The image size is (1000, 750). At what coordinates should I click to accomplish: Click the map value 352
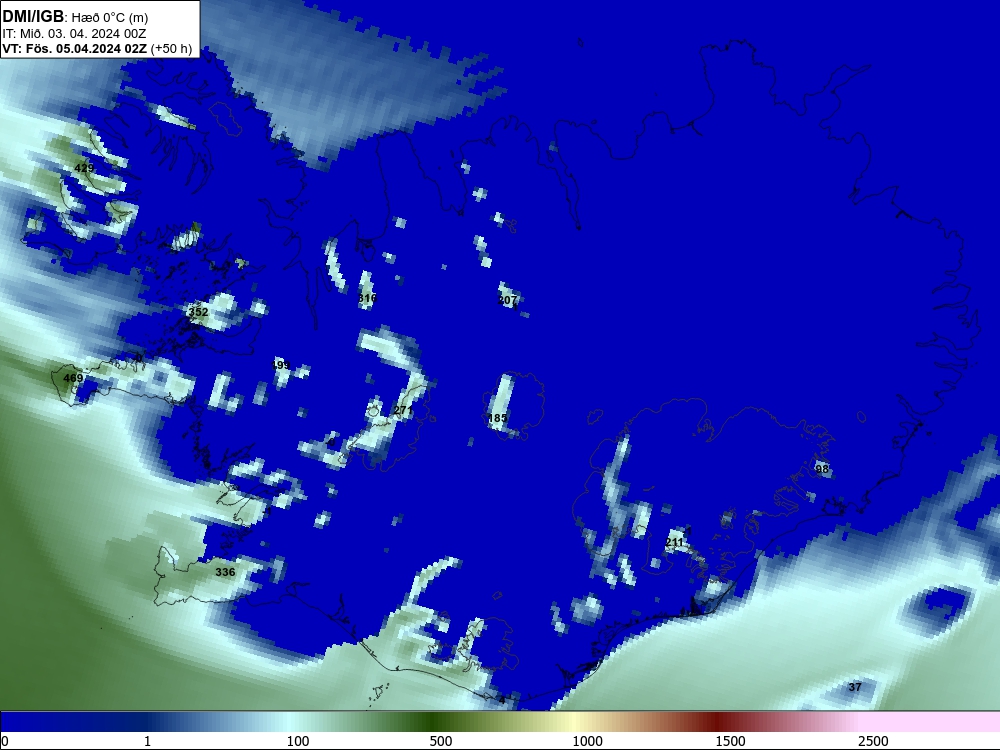click(x=198, y=312)
